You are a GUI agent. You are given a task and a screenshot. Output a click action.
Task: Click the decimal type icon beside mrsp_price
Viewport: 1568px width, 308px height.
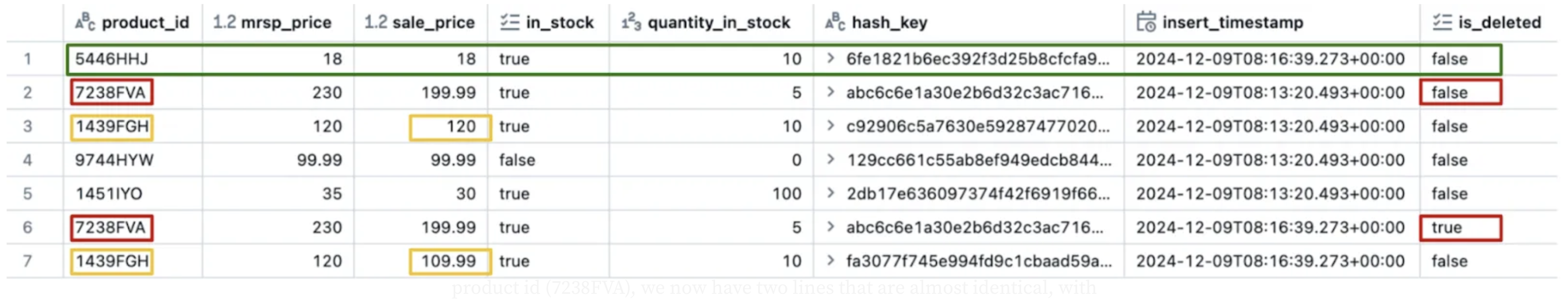[224, 22]
